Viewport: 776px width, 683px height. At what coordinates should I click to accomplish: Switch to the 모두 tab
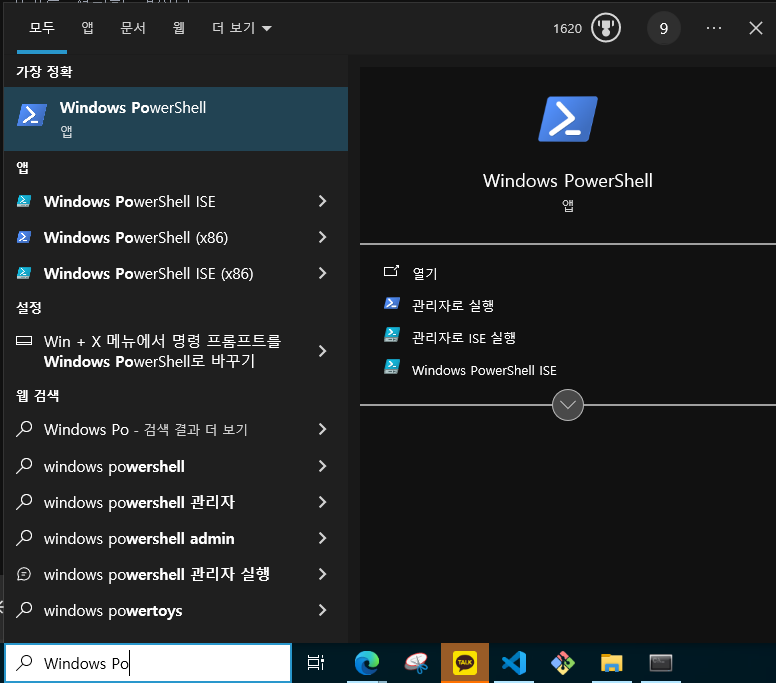(42, 28)
